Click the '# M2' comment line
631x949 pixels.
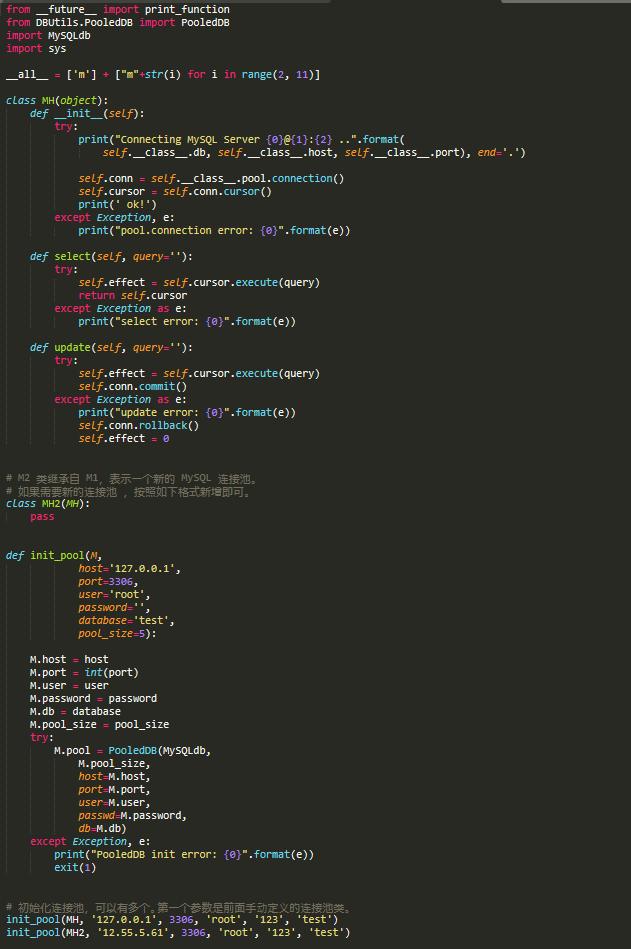(132, 479)
